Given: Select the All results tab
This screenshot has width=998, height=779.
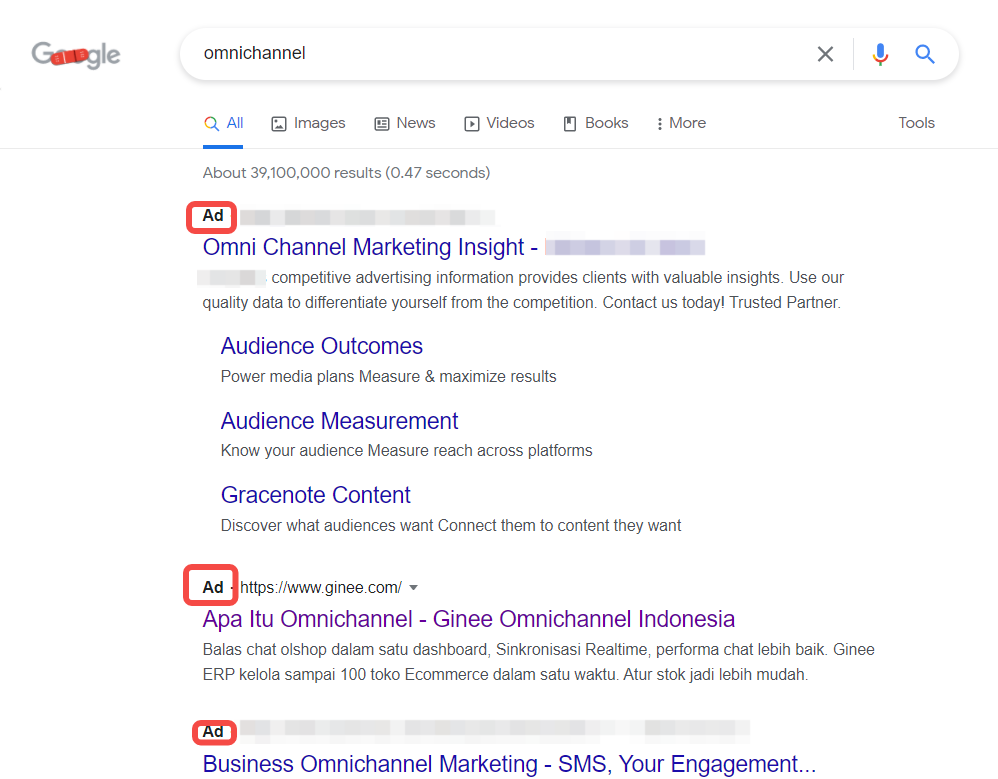Looking at the screenshot, I should pyautogui.click(x=223, y=123).
